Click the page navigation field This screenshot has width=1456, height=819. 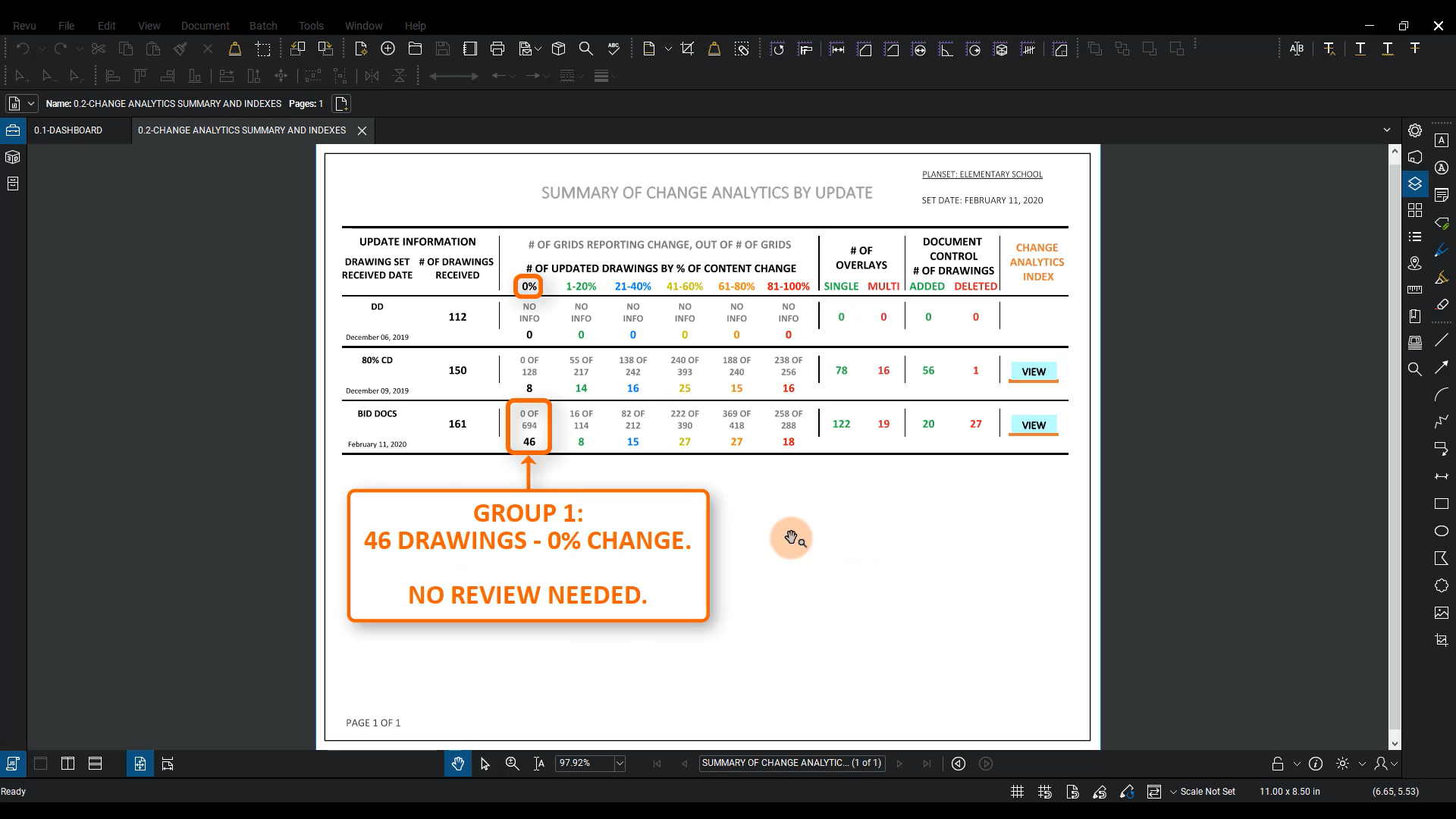pyautogui.click(x=791, y=763)
